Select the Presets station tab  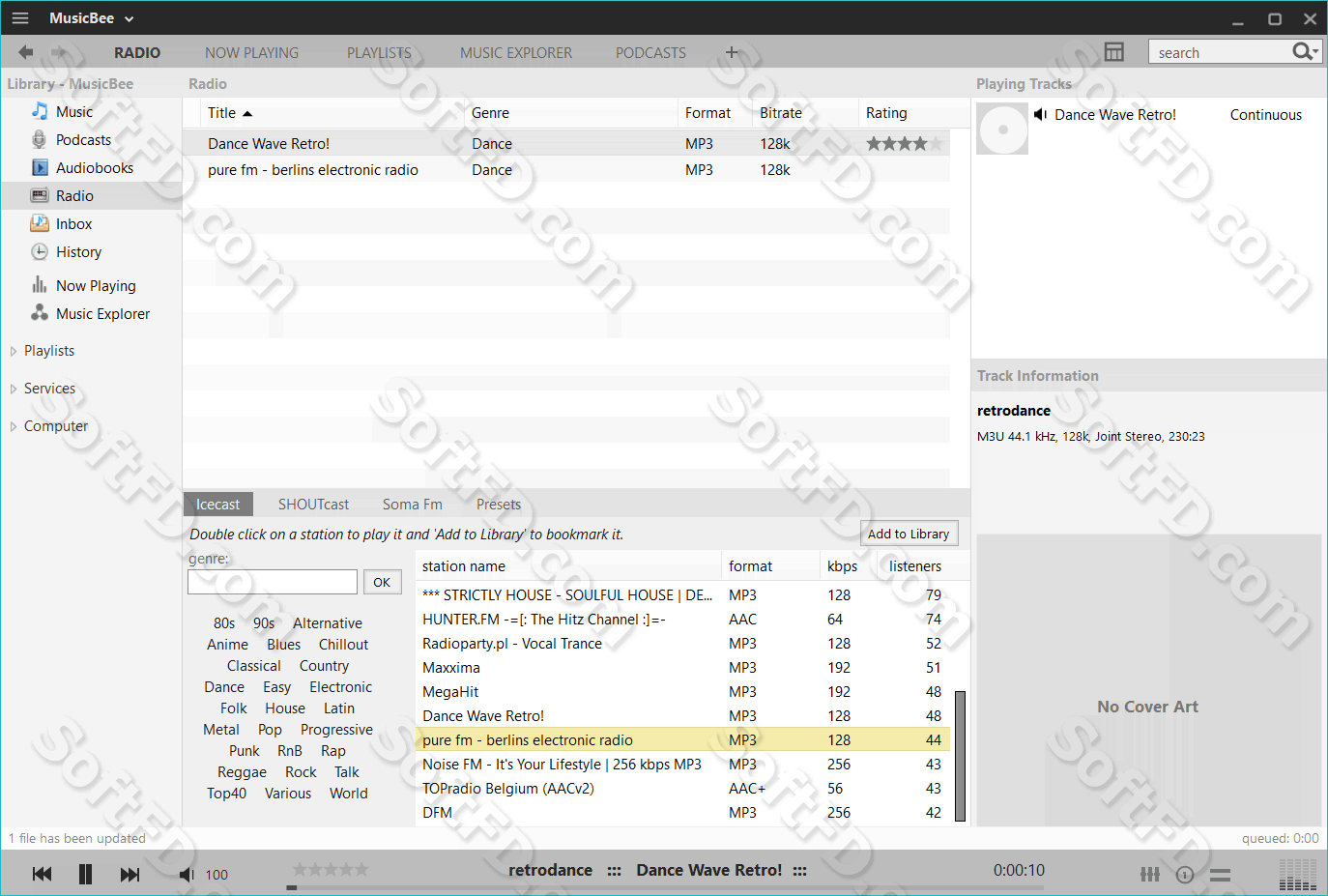[498, 505]
